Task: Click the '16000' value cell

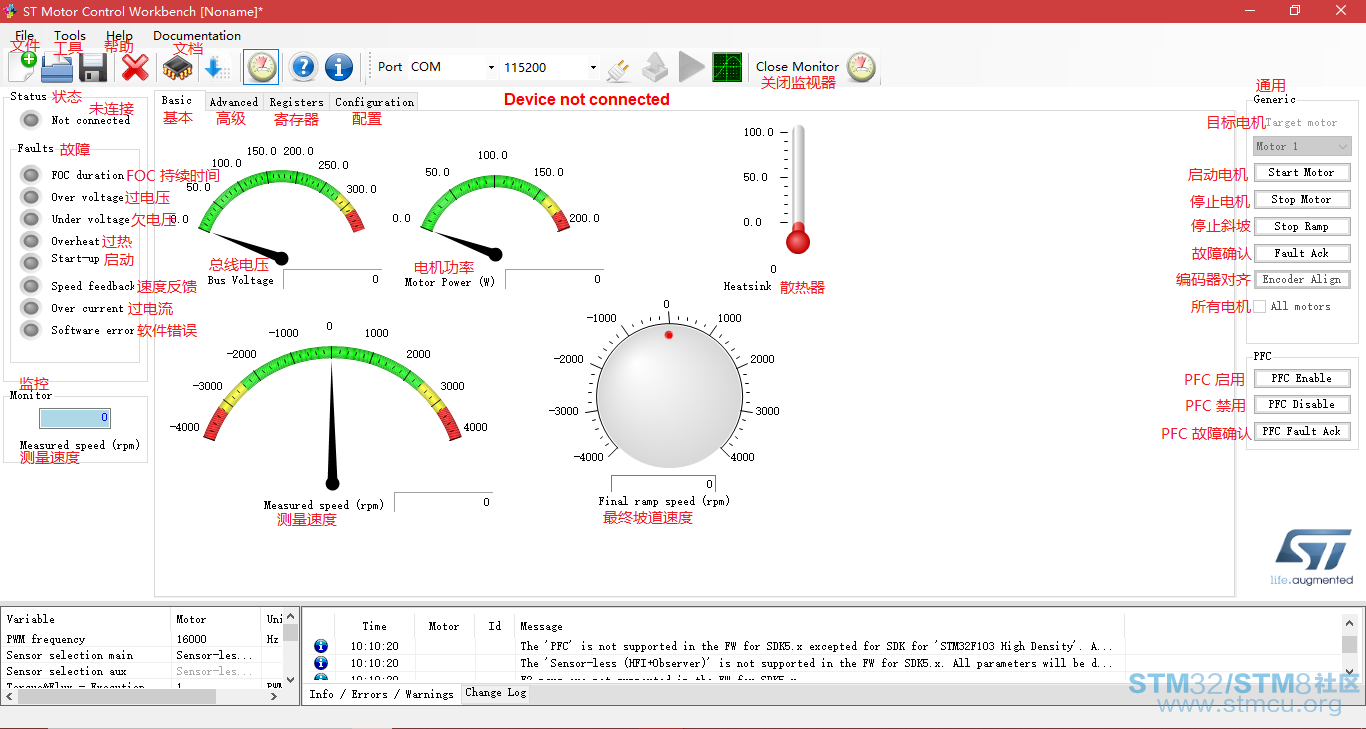Action: click(x=216, y=639)
